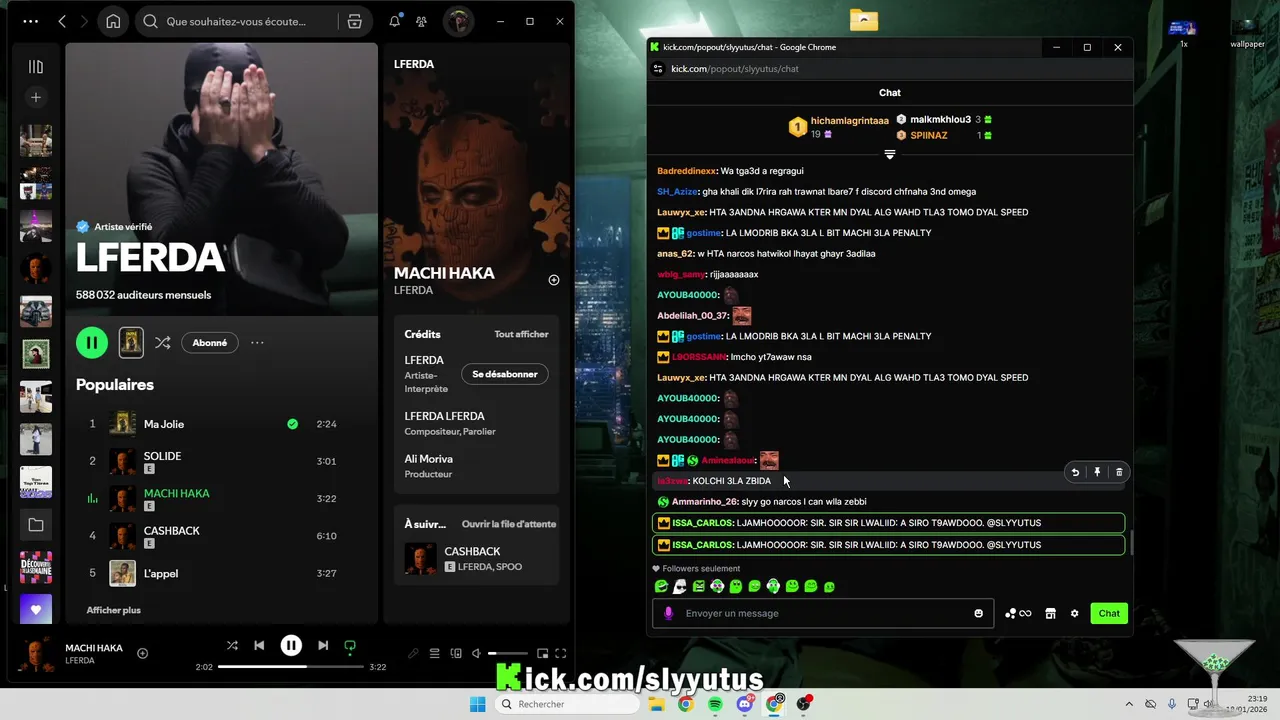The image size is (1280, 720).
Task: Click the purple microphone icon in chat input
Action: pos(668,613)
